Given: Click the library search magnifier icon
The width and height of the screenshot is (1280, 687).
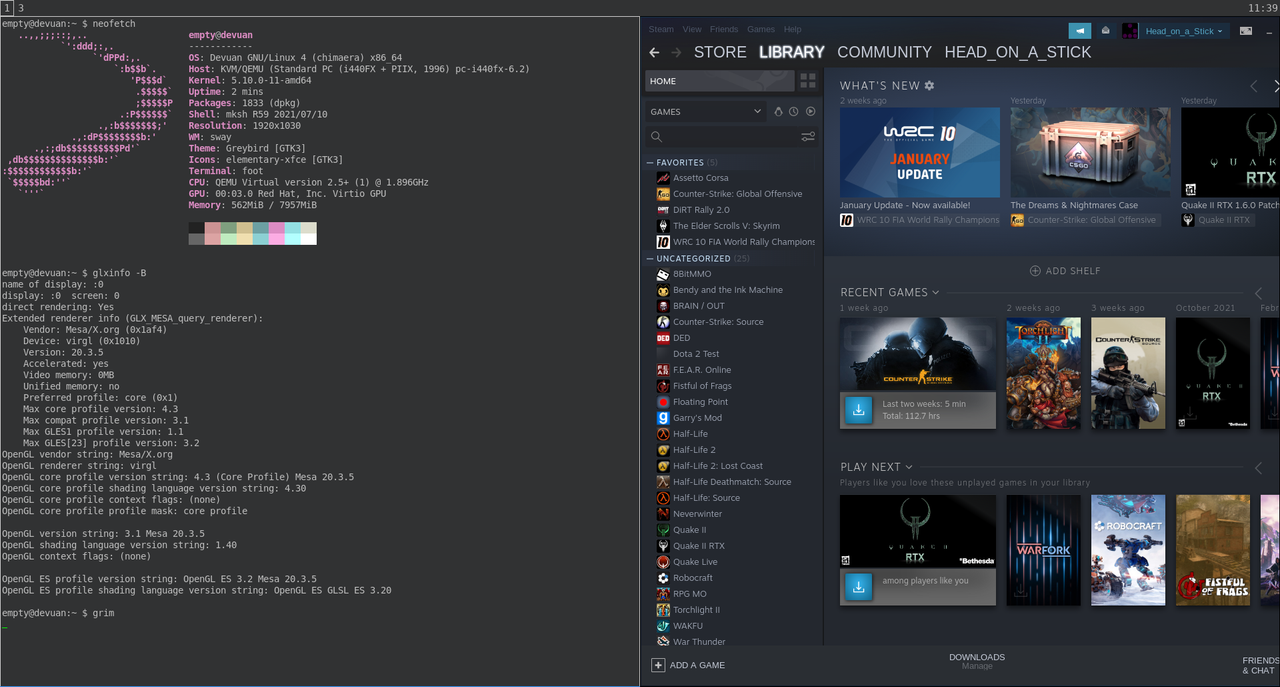Looking at the screenshot, I should [x=657, y=137].
